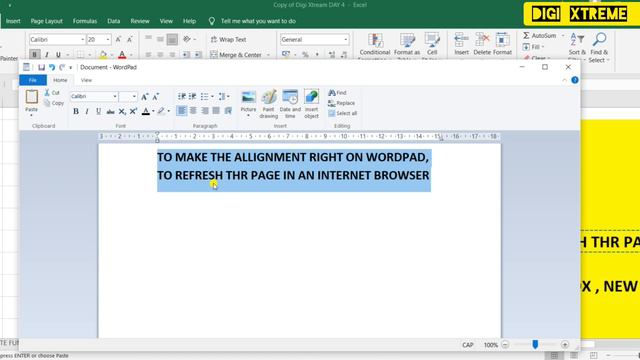This screenshot has height=360, width=640.
Task: Insert Date and time in WordPad
Action: pyautogui.click(x=290, y=104)
